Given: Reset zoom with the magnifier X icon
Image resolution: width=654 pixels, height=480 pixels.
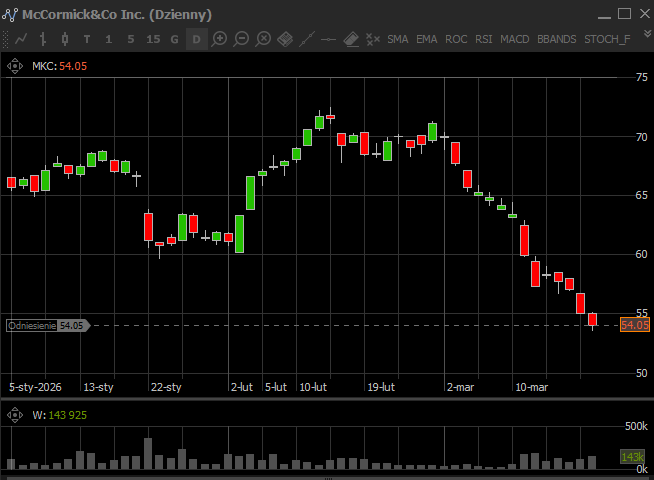Looking at the screenshot, I should [263, 39].
